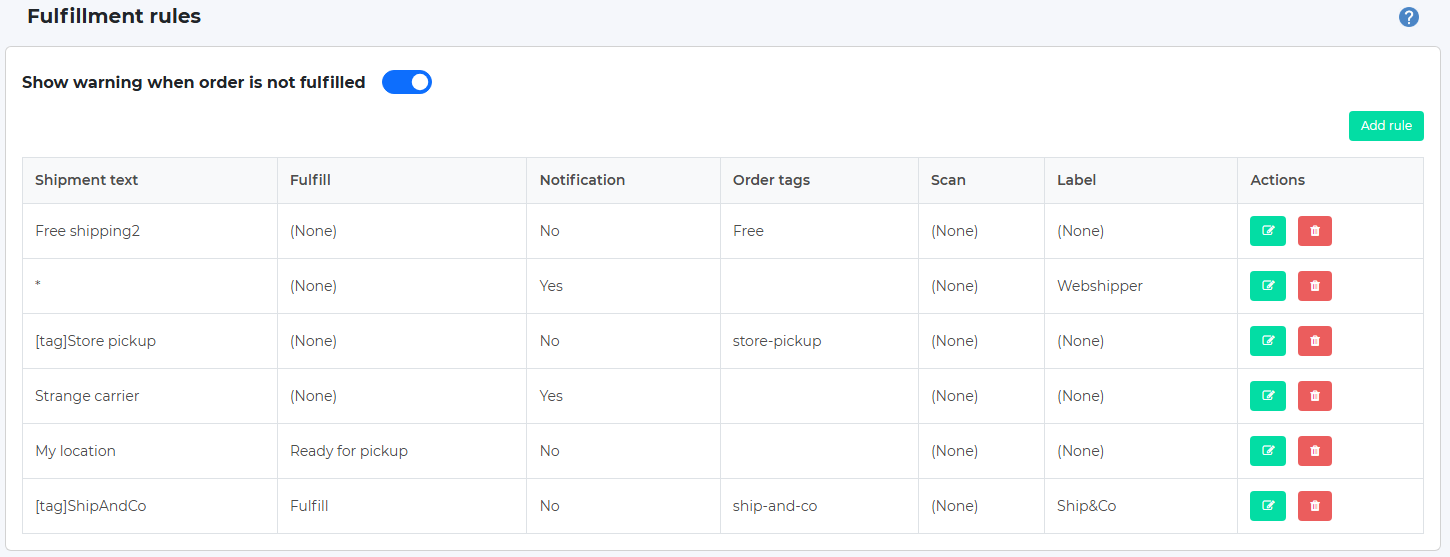Delete the My location rule

[x=1314, y=451]
